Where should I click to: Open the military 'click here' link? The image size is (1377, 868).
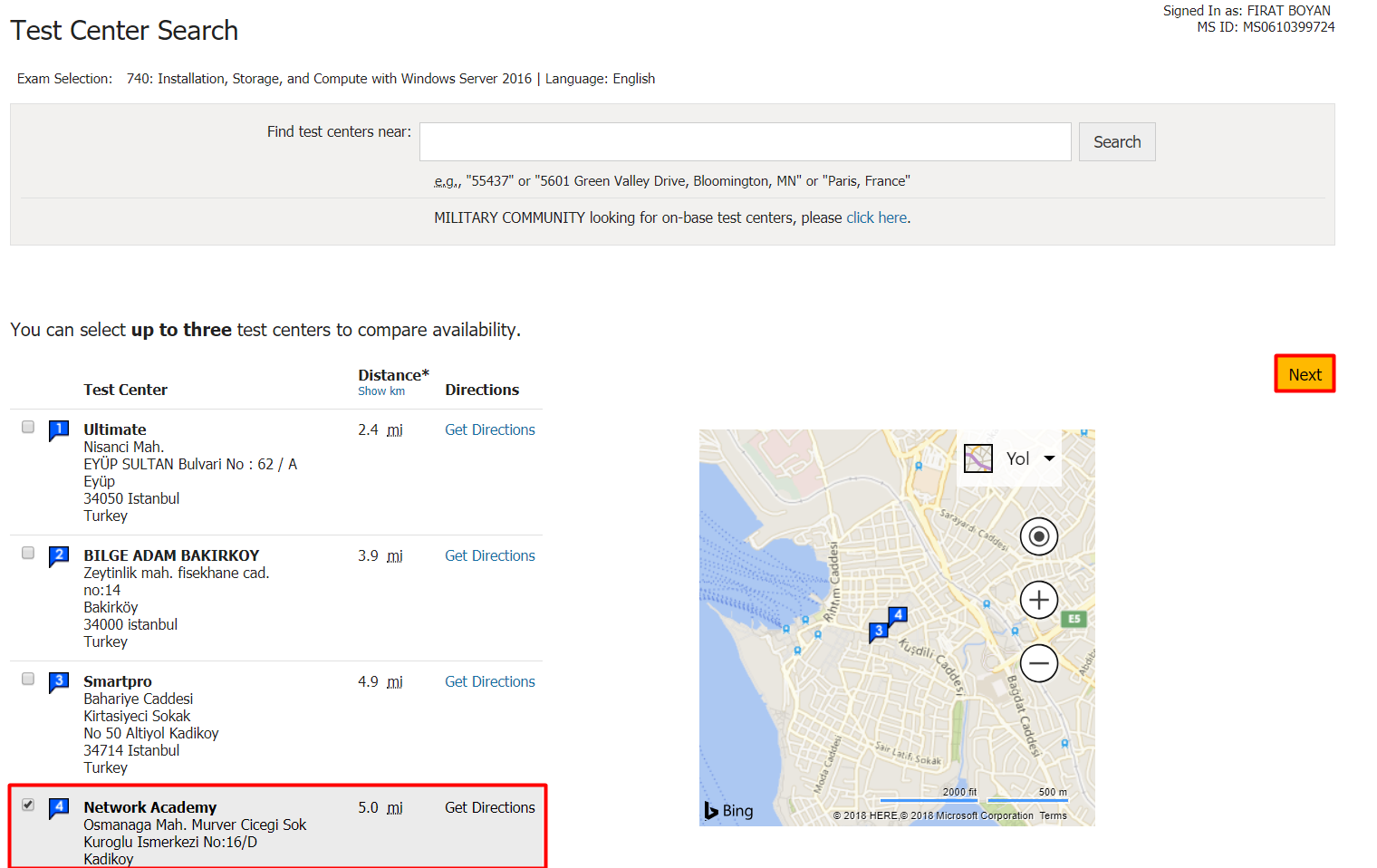pos(876,217)
